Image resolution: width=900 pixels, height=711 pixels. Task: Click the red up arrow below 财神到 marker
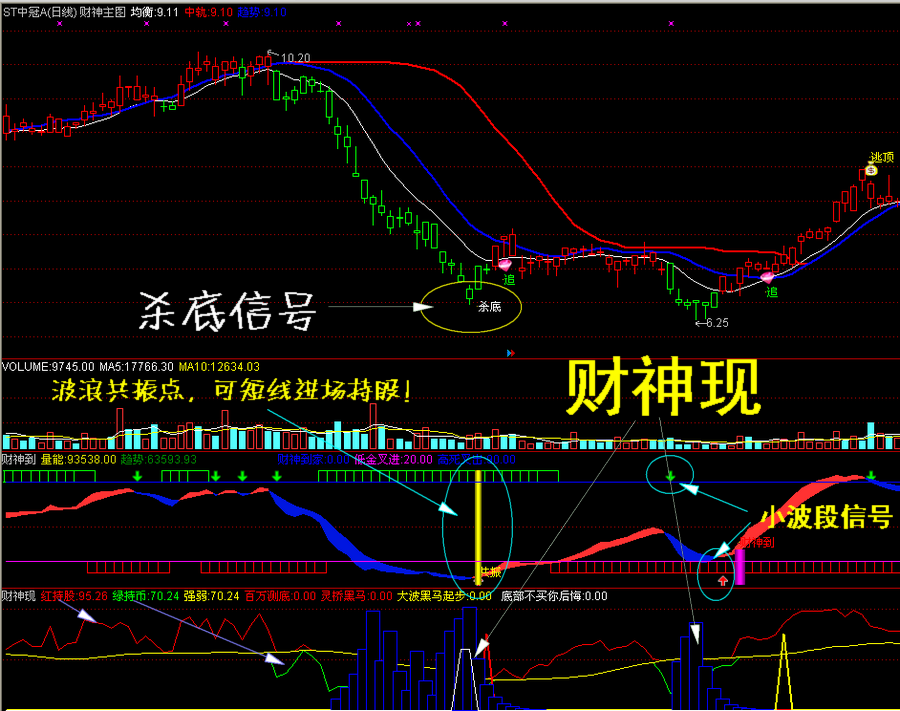(x=723, y=581)
